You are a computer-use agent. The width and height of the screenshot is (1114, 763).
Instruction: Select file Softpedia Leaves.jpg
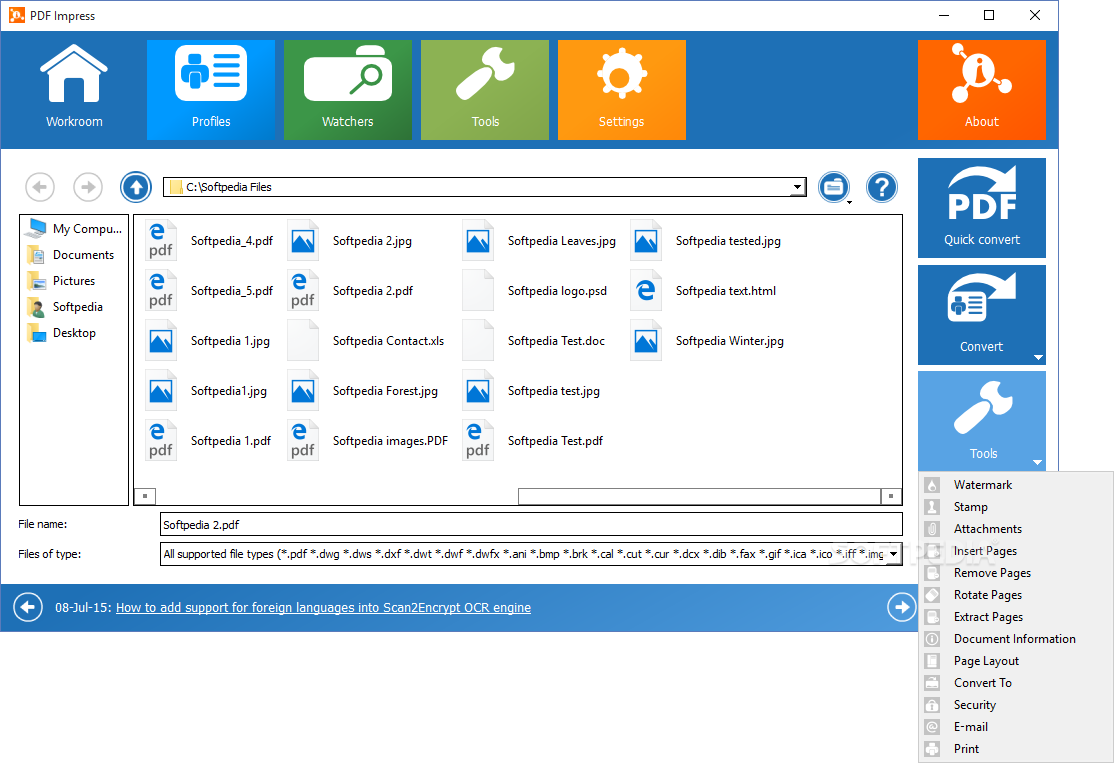click(x=539, y=241)
